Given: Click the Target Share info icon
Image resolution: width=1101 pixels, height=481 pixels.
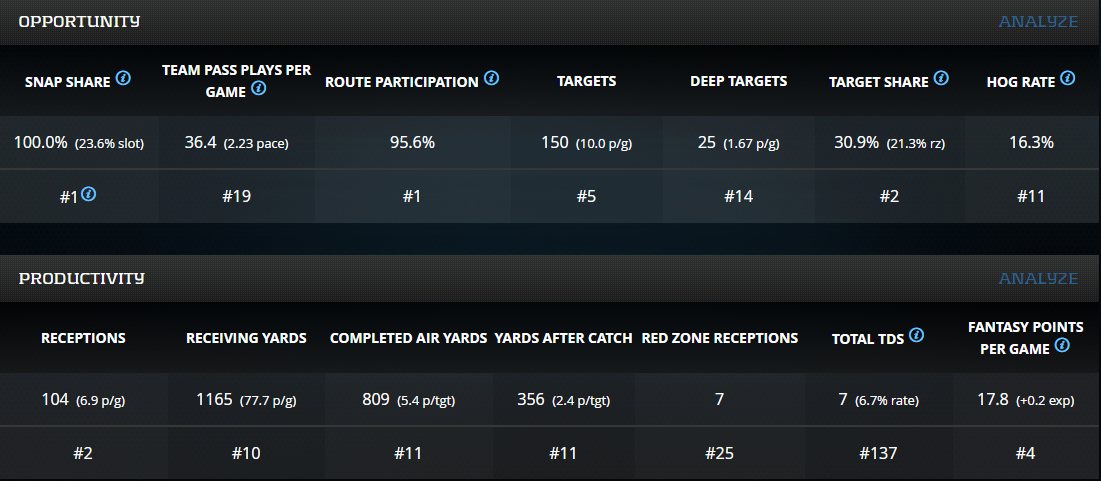Looking at the screenshot, I should (x=938, y=78).
